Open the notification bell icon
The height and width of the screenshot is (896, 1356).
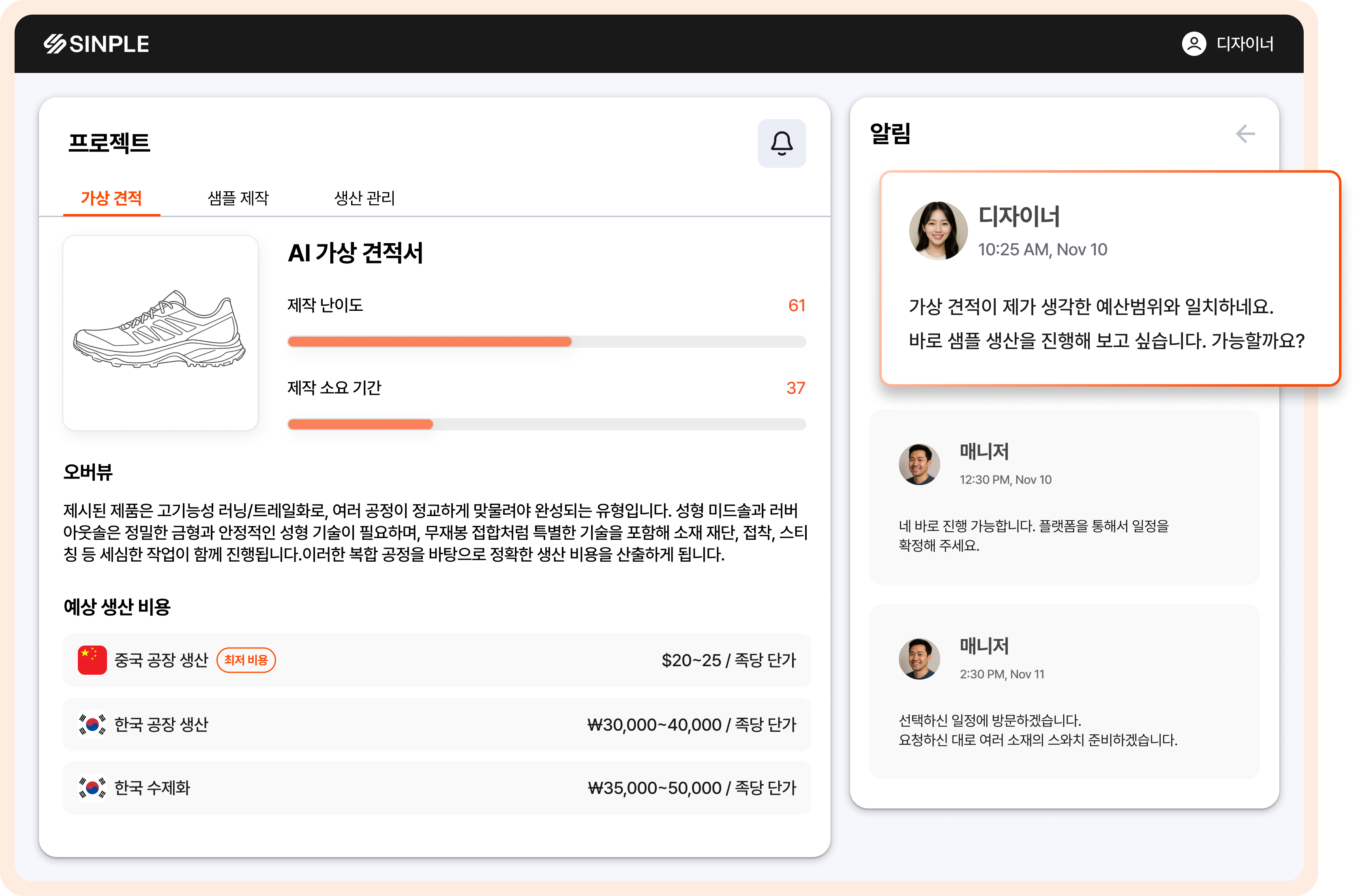pyautogui.click(x=782, y=143)
